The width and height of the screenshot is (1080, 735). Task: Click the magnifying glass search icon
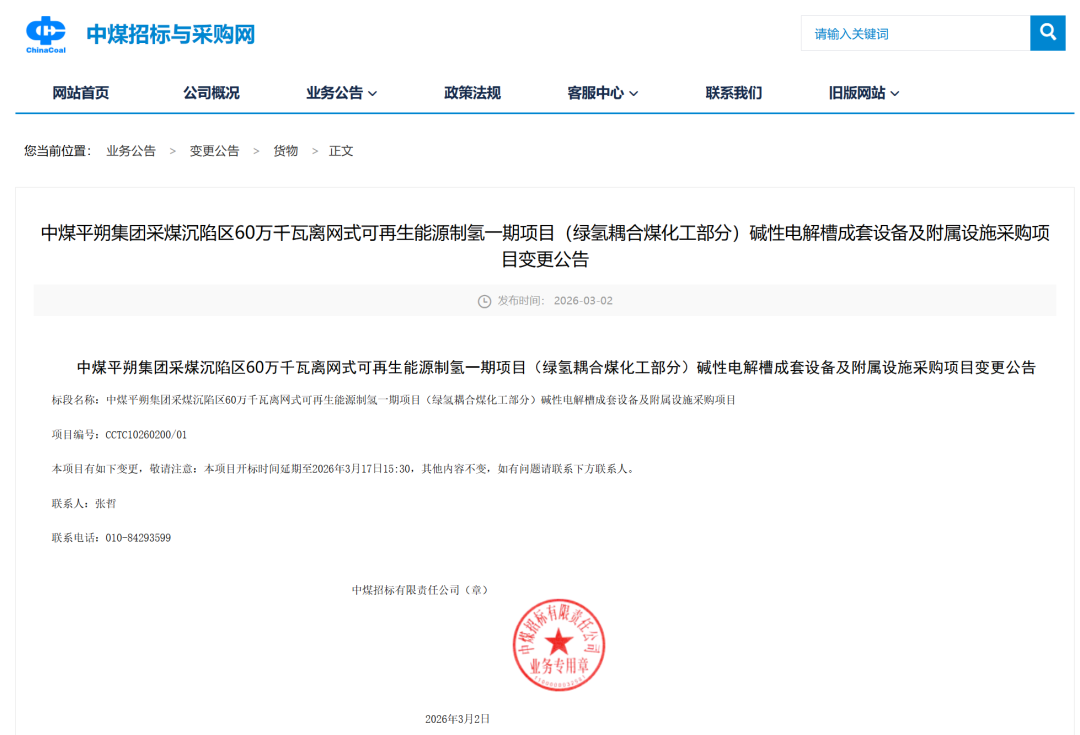click(x=1047, y=33)
